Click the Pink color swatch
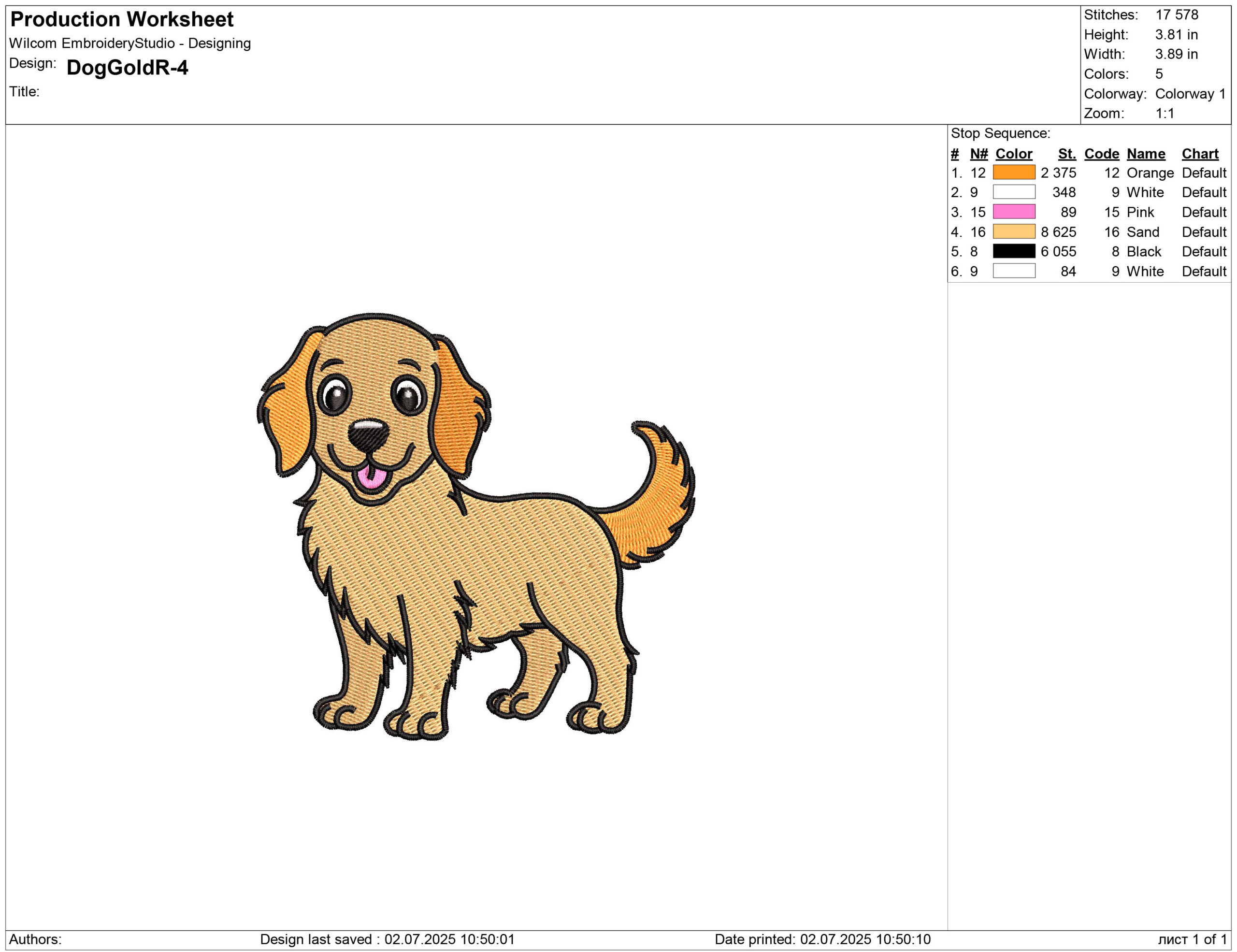The image size is (1237, 952). click(x=1013, y=212)
